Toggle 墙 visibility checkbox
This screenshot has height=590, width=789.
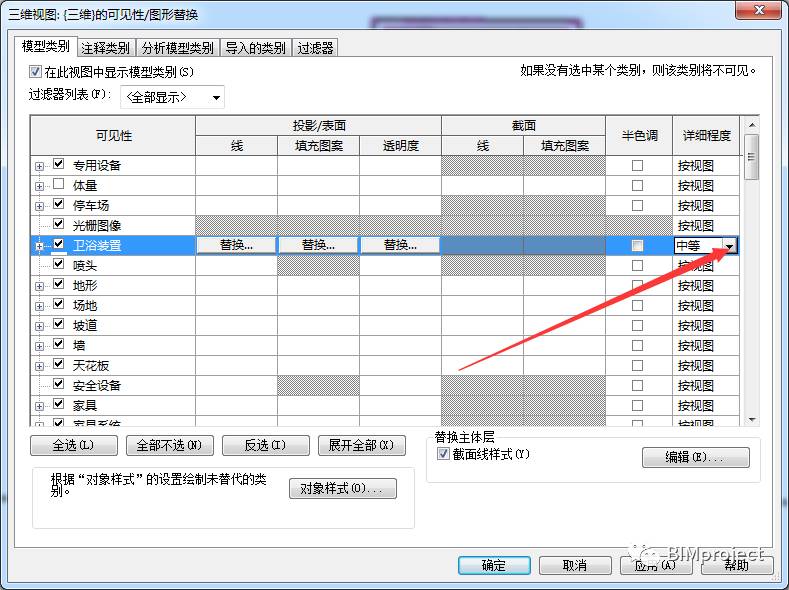click(58, 344)
